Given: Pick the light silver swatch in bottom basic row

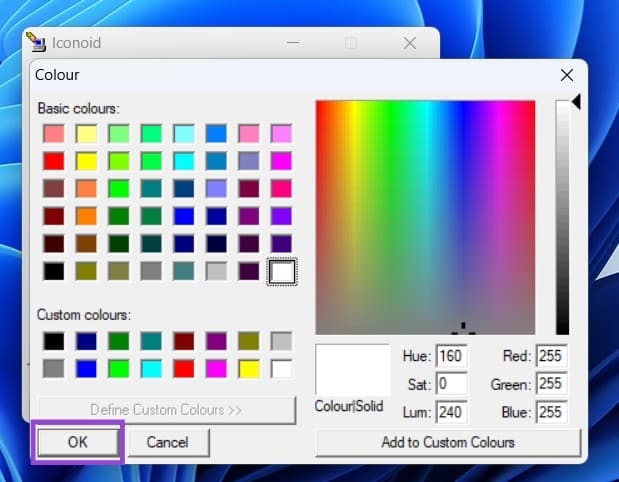Looking at the screenshot, I should click(x=216, y=272).
